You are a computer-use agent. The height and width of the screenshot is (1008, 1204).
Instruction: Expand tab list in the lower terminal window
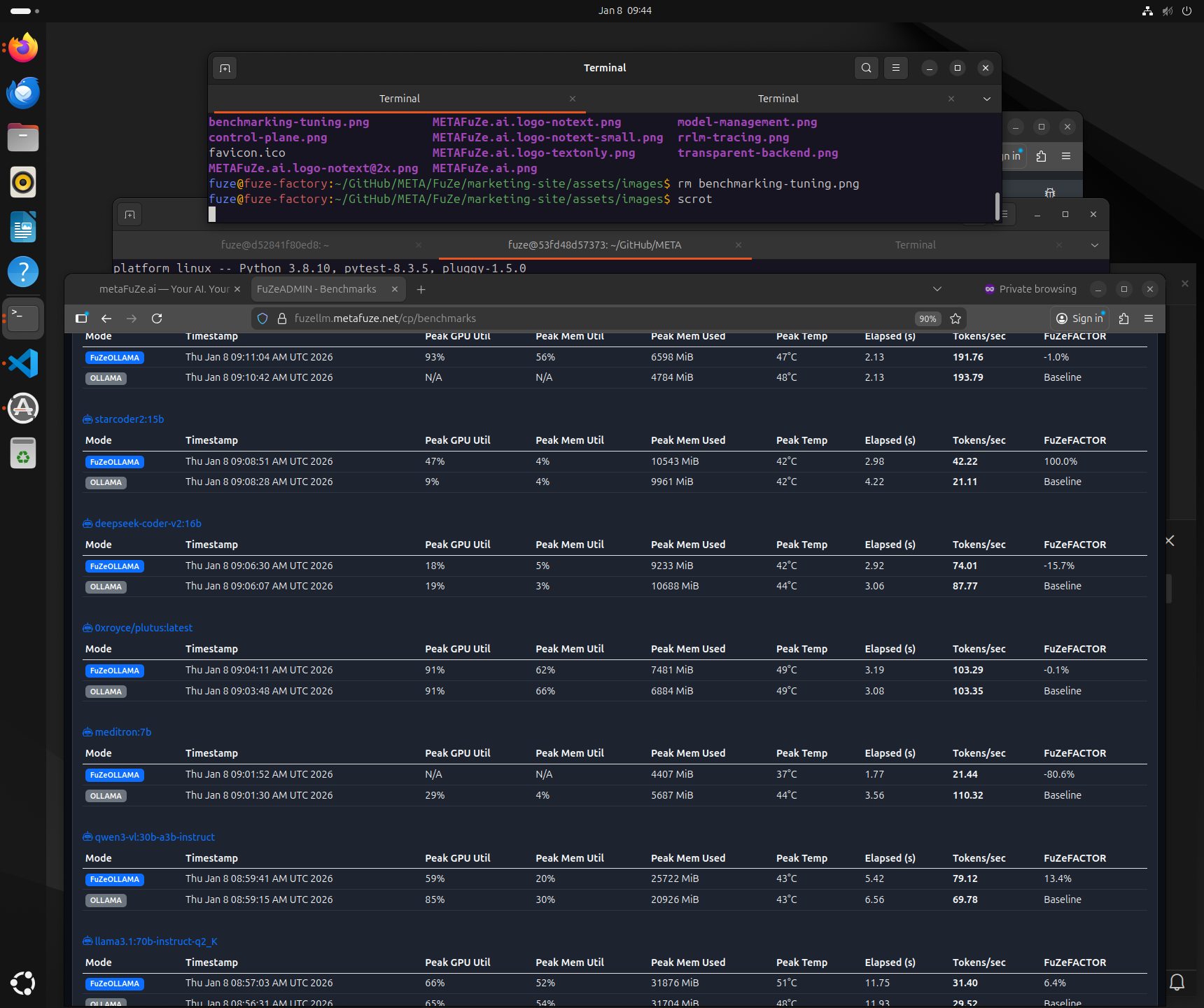[1093, 245]
